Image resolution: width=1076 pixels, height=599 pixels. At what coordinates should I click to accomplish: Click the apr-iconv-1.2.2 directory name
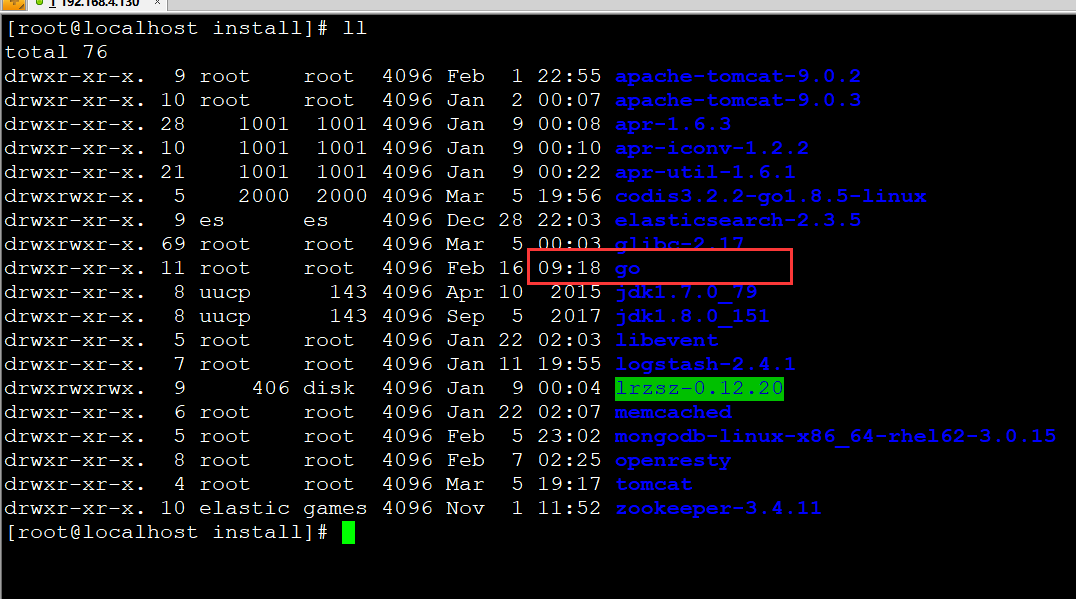tap(712, 148)
